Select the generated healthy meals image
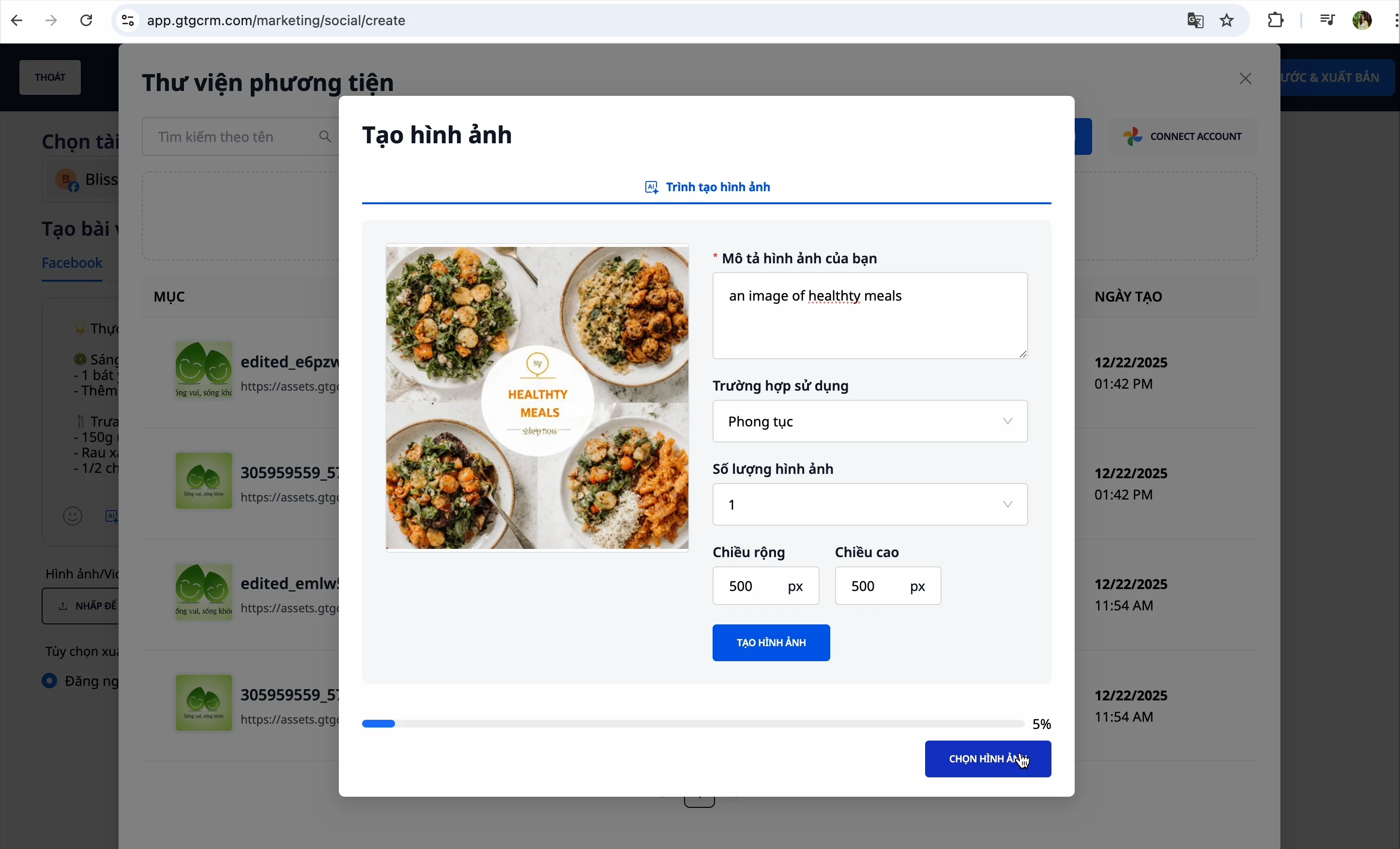Viewport: 1400px width, 849px height. point(537,398)
